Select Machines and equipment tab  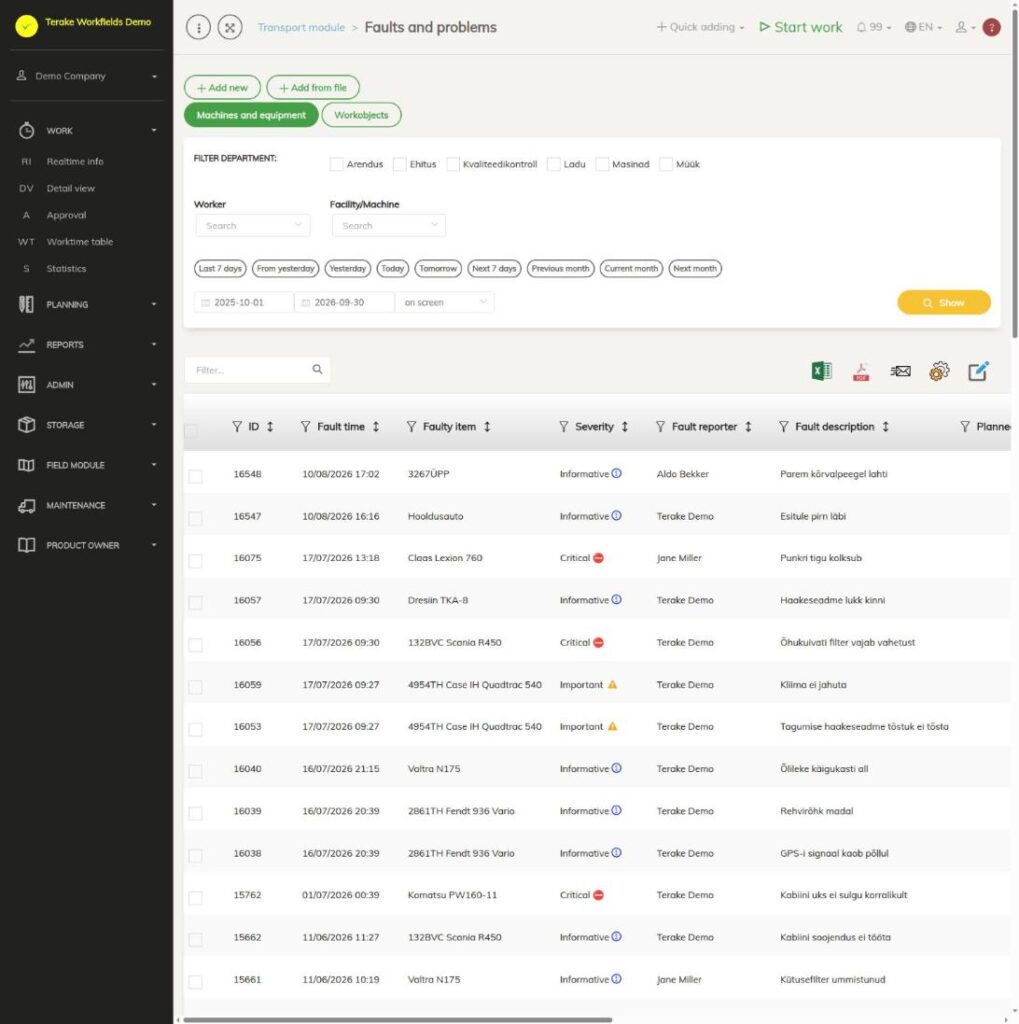pos(251,115)
